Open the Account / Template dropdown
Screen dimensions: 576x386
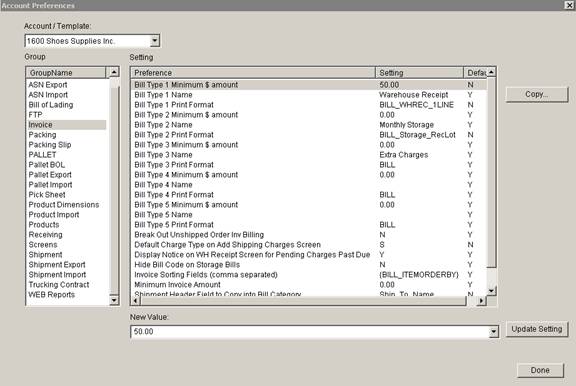point(155,41)
